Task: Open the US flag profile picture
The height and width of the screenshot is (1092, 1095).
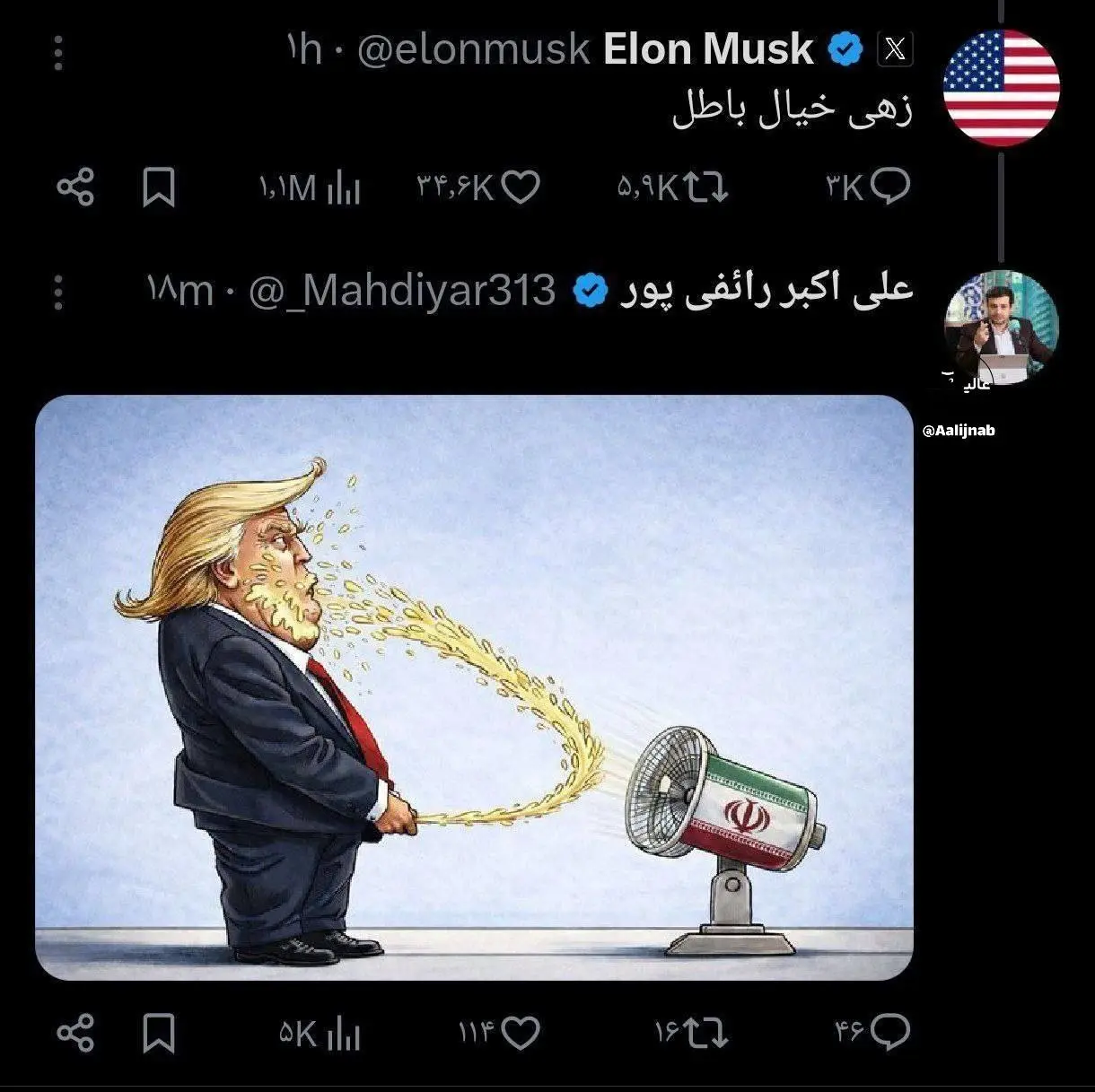Action: (x=1001, y=88)
